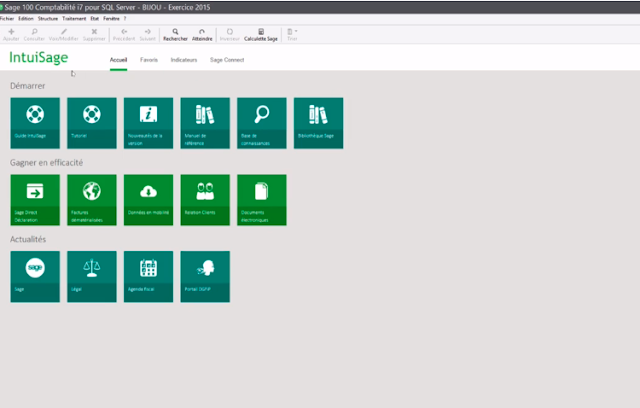Go to Suivant with toolbar arrow
The width and height of the screenshot is (640, 408).
[147, 35]
